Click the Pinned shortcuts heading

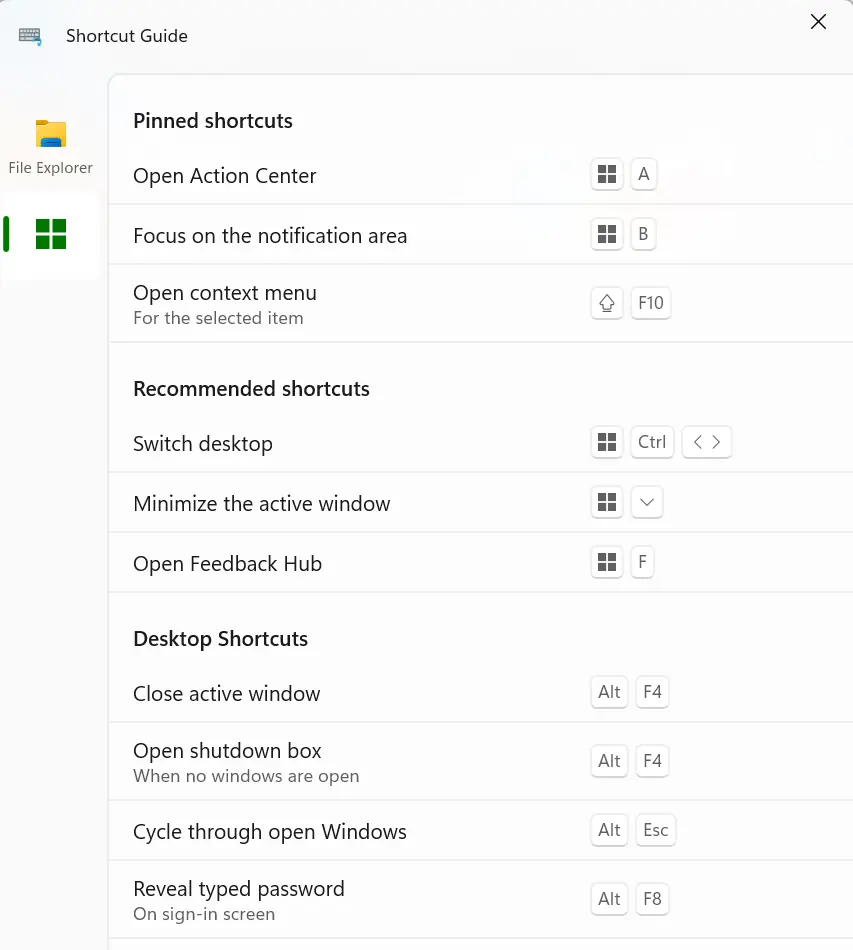click(x=213, y=121)
